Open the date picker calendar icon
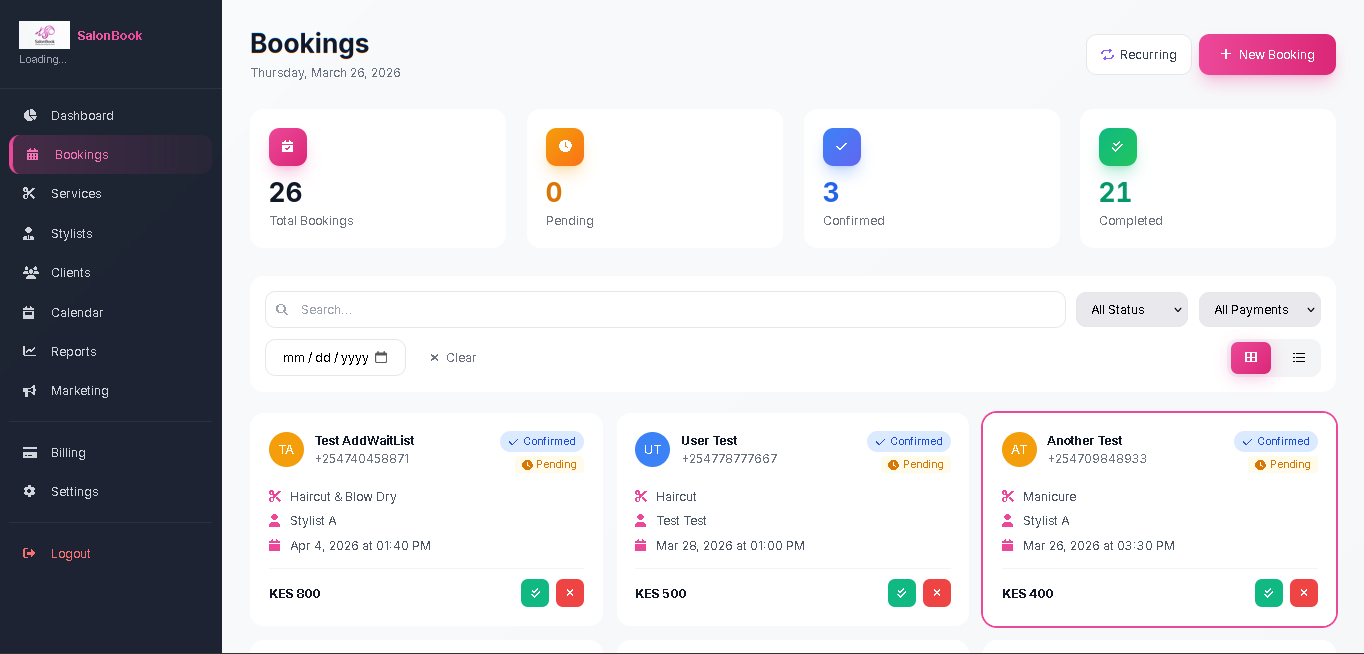This screenshot has width=1364, height=654. click(381, 357)
